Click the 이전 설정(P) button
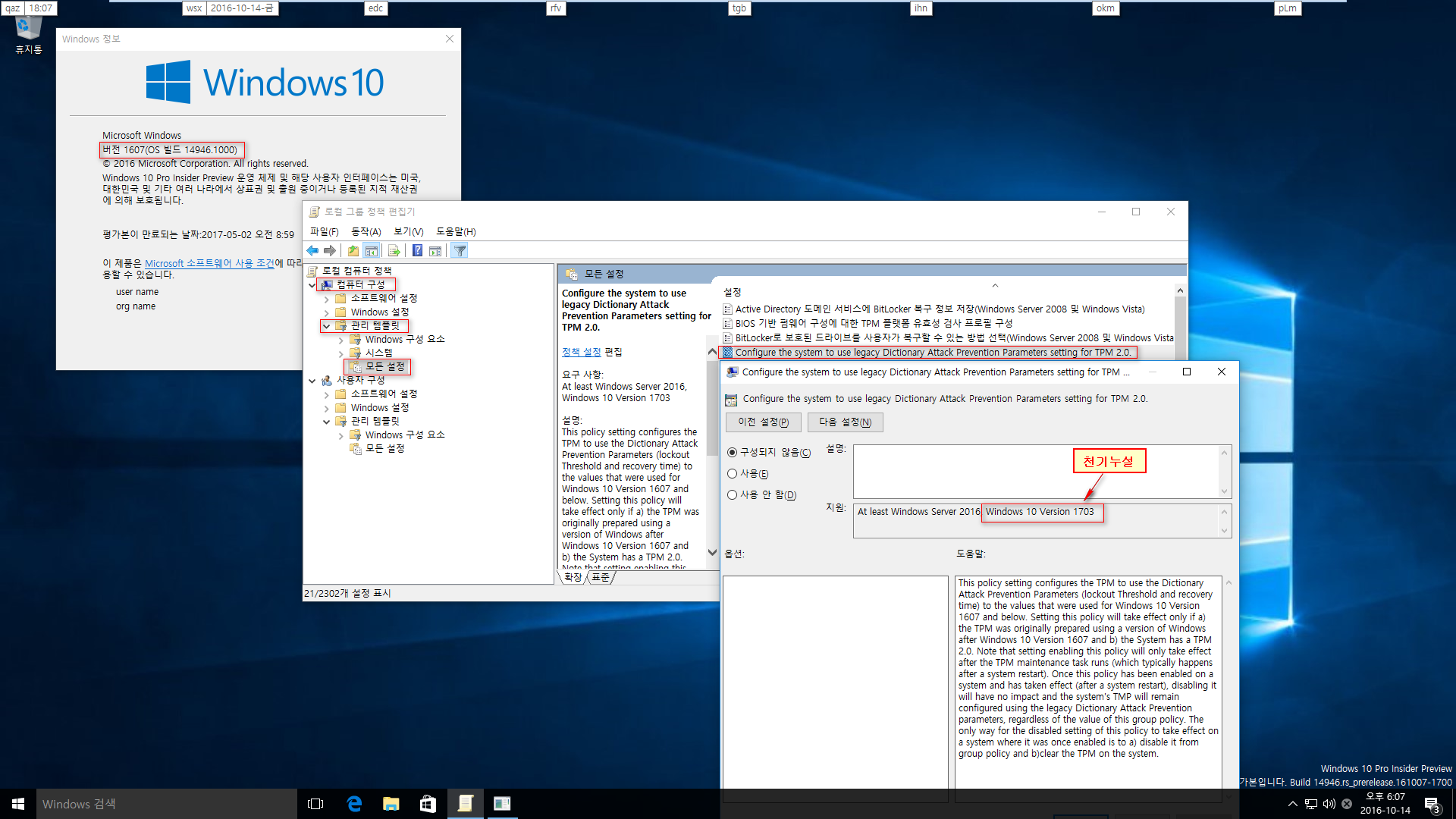The height and width of the screenshot is (819, 1456). click(764, 422)
